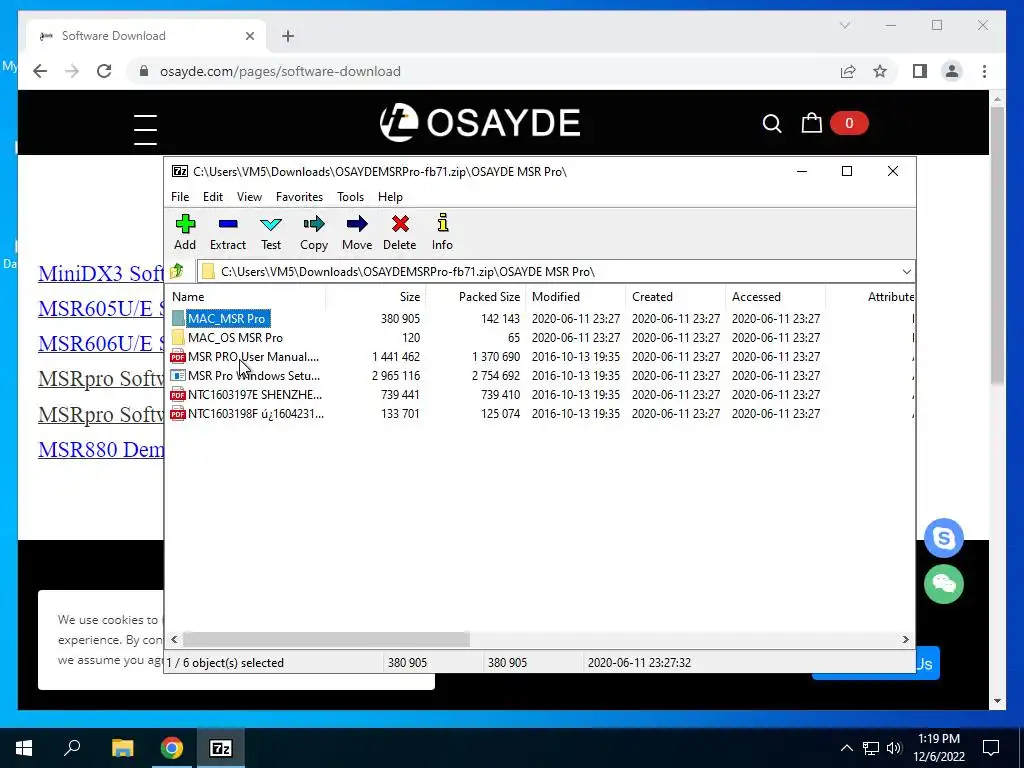Open the Help menu in 7-Zip

[390, 197]
